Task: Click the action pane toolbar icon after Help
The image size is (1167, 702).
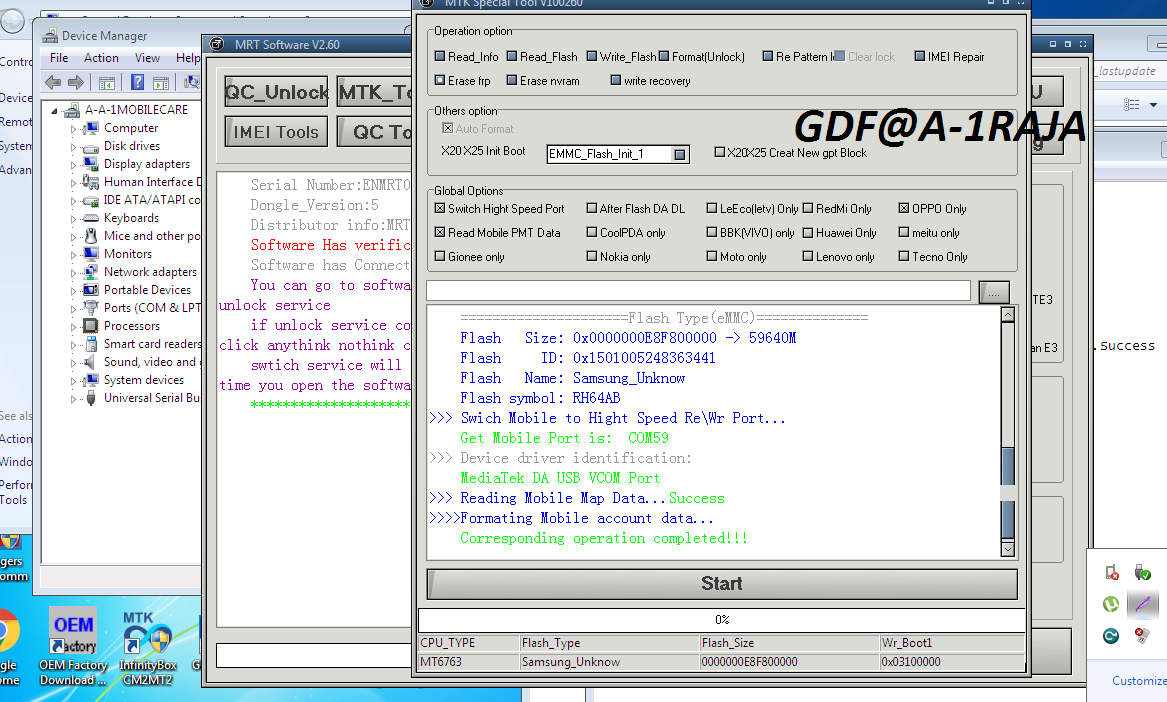Action: click(162, 83)
